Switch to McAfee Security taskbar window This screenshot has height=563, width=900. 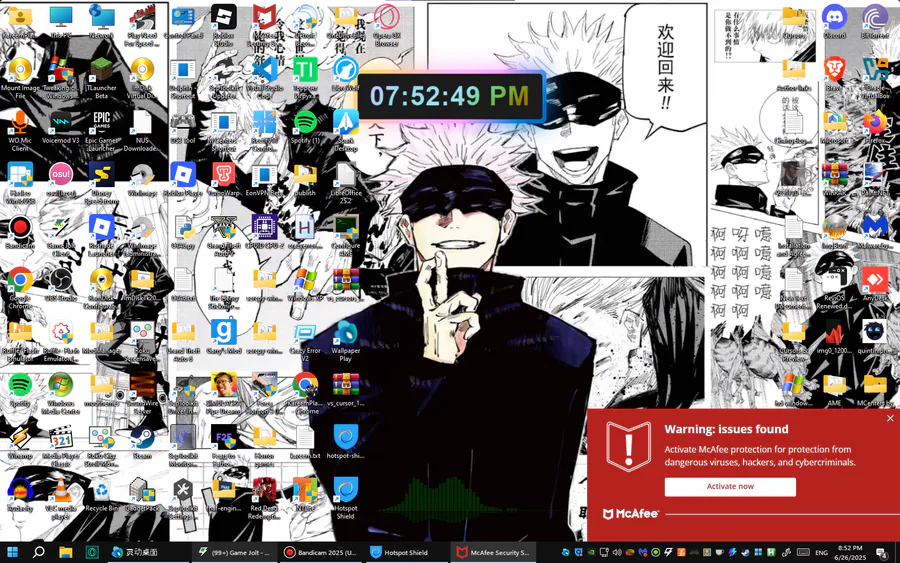[x=494, y=552]
